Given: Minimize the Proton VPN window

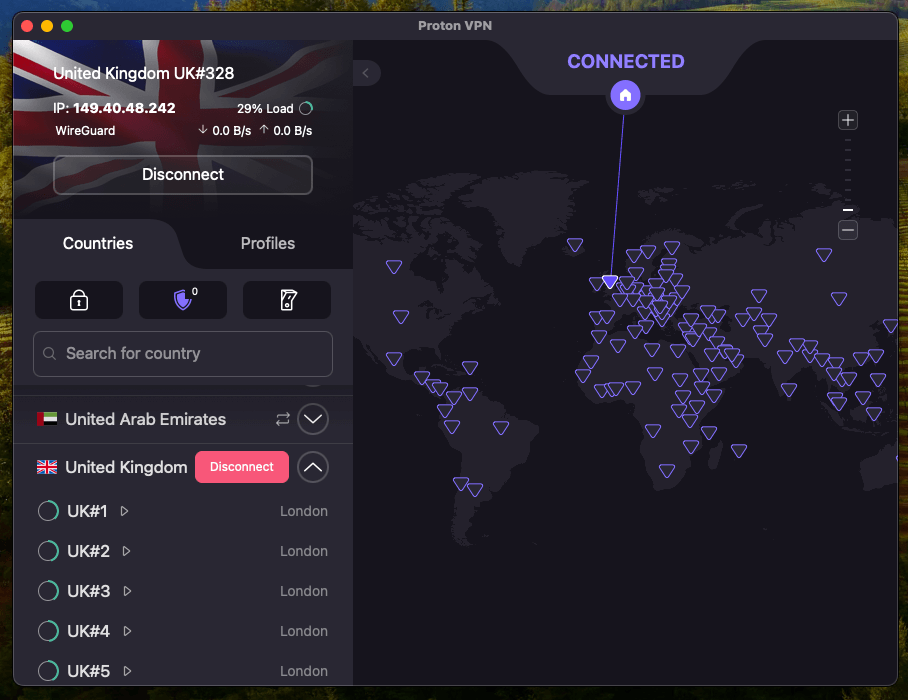Looking at the screenshot, I should tap(47, 26).
